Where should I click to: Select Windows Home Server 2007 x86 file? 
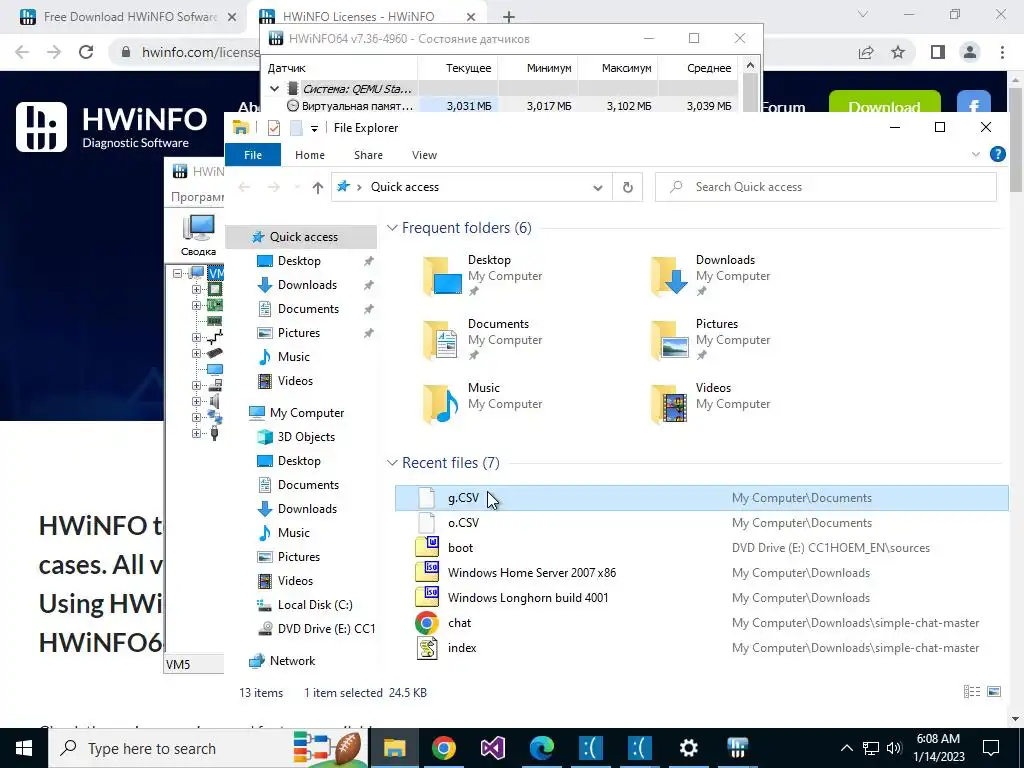click(x=701, y=573)
